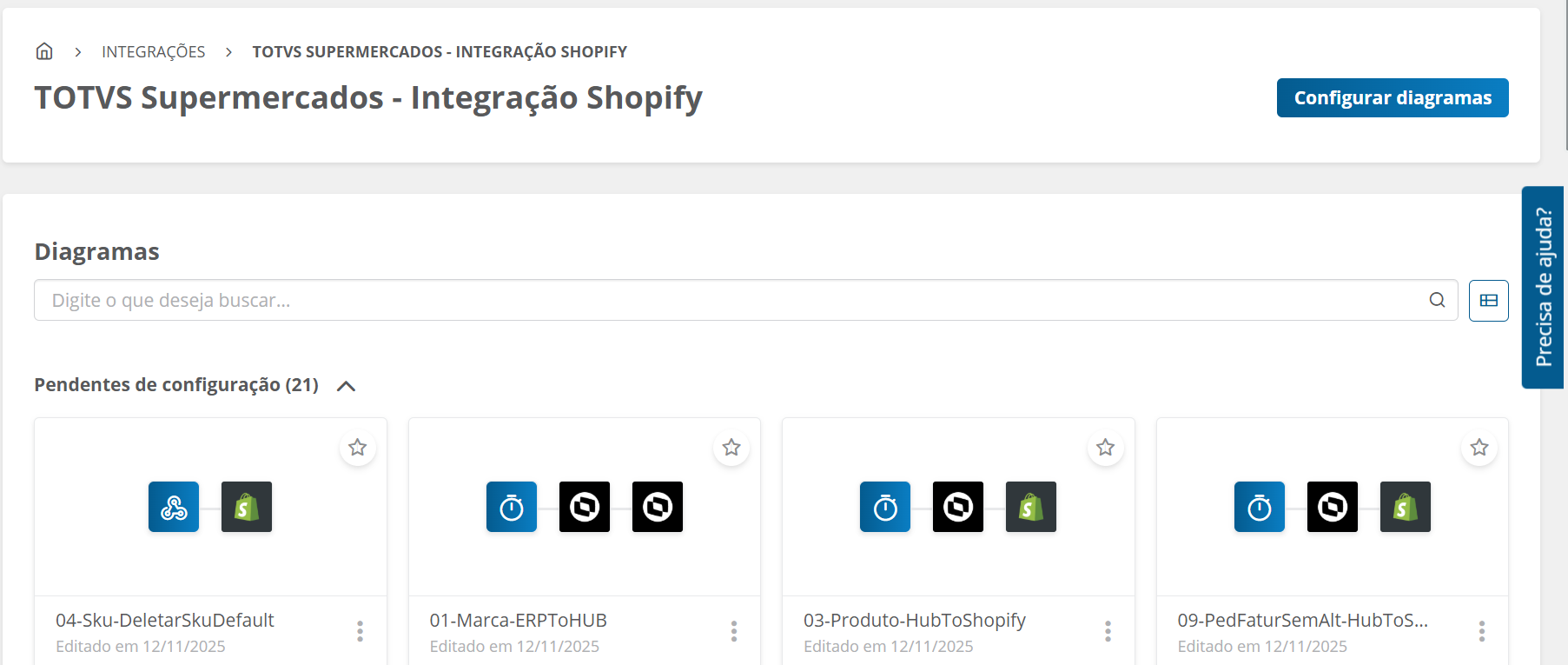Click Shopify icon in 04-Sku-DeletarSkuDefault card
This screenshot has width=1568, height=665.
[x=247, y=507]
